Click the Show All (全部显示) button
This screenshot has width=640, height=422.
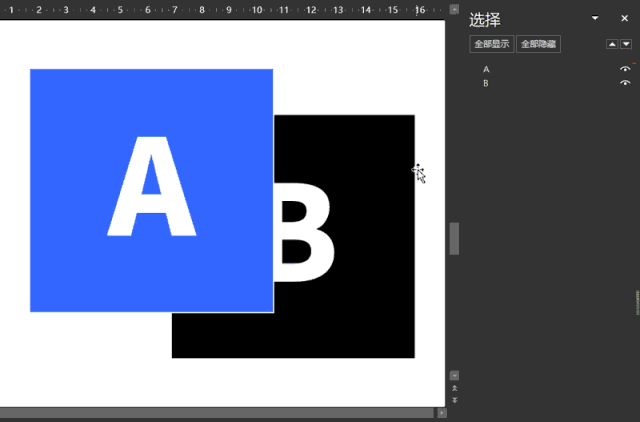click(491, 44)
